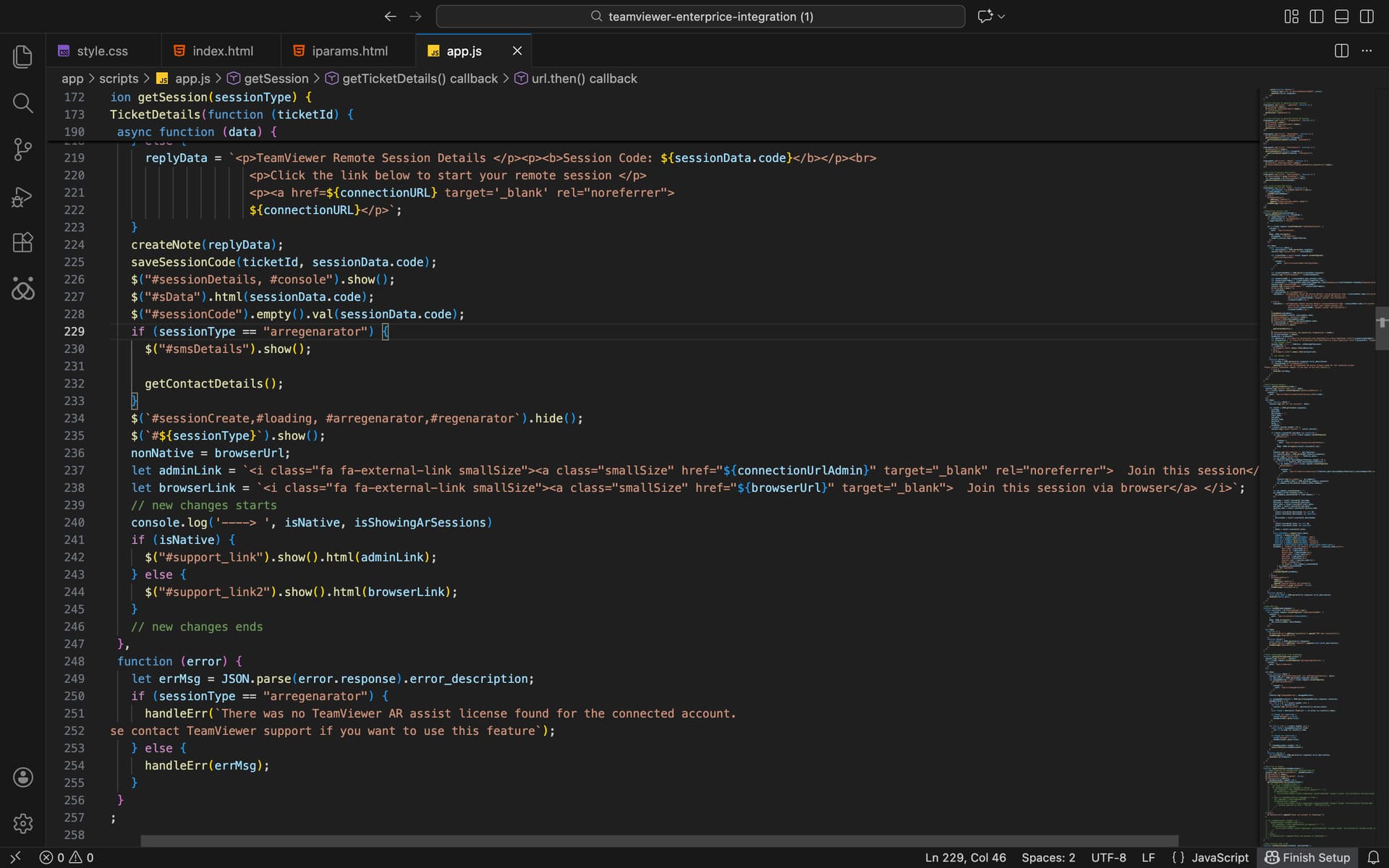Change JavaScript language mode in status bar

tap(1220, 857)
